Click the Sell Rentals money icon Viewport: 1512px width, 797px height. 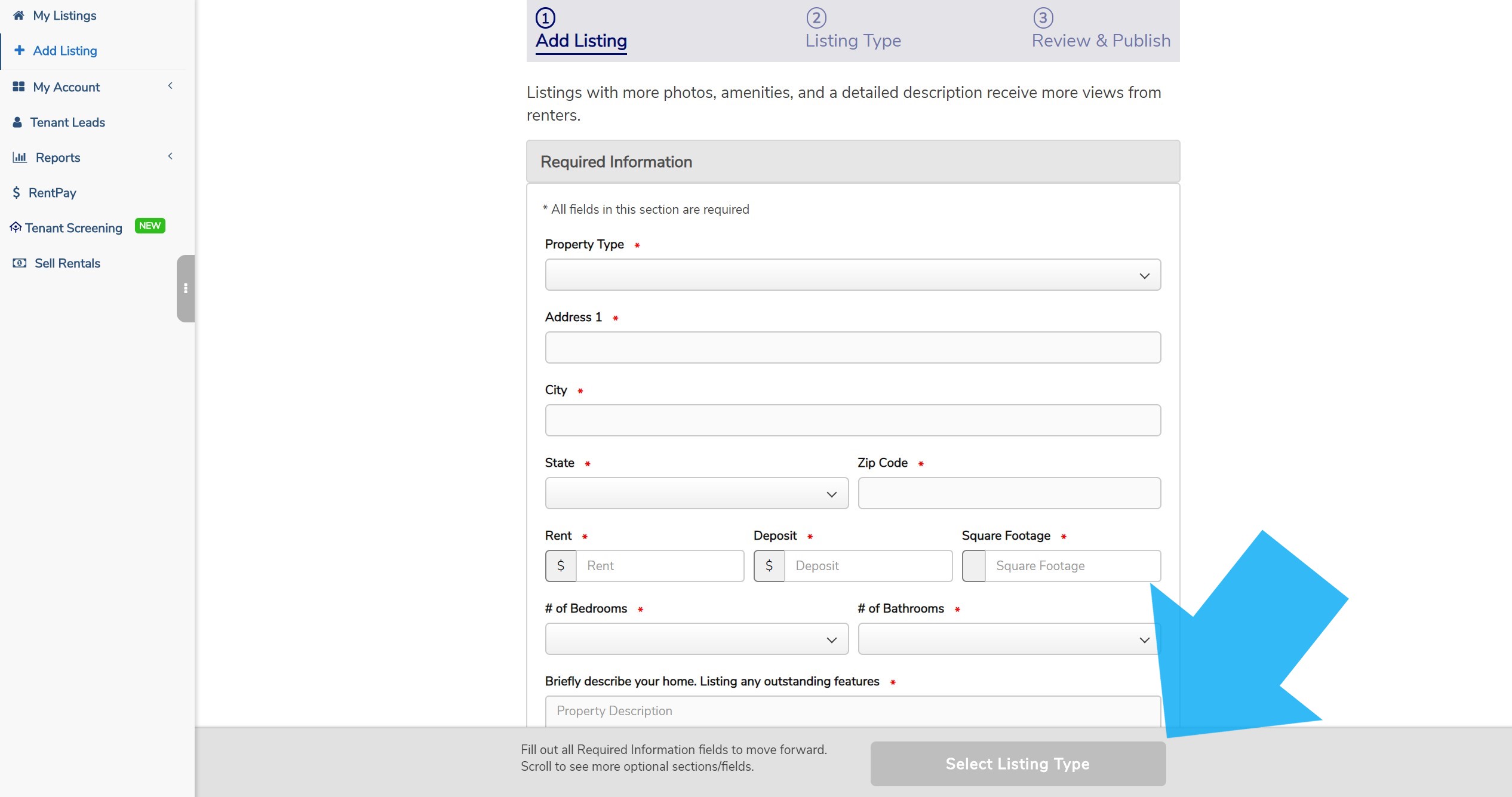click(x=19, y=263)
